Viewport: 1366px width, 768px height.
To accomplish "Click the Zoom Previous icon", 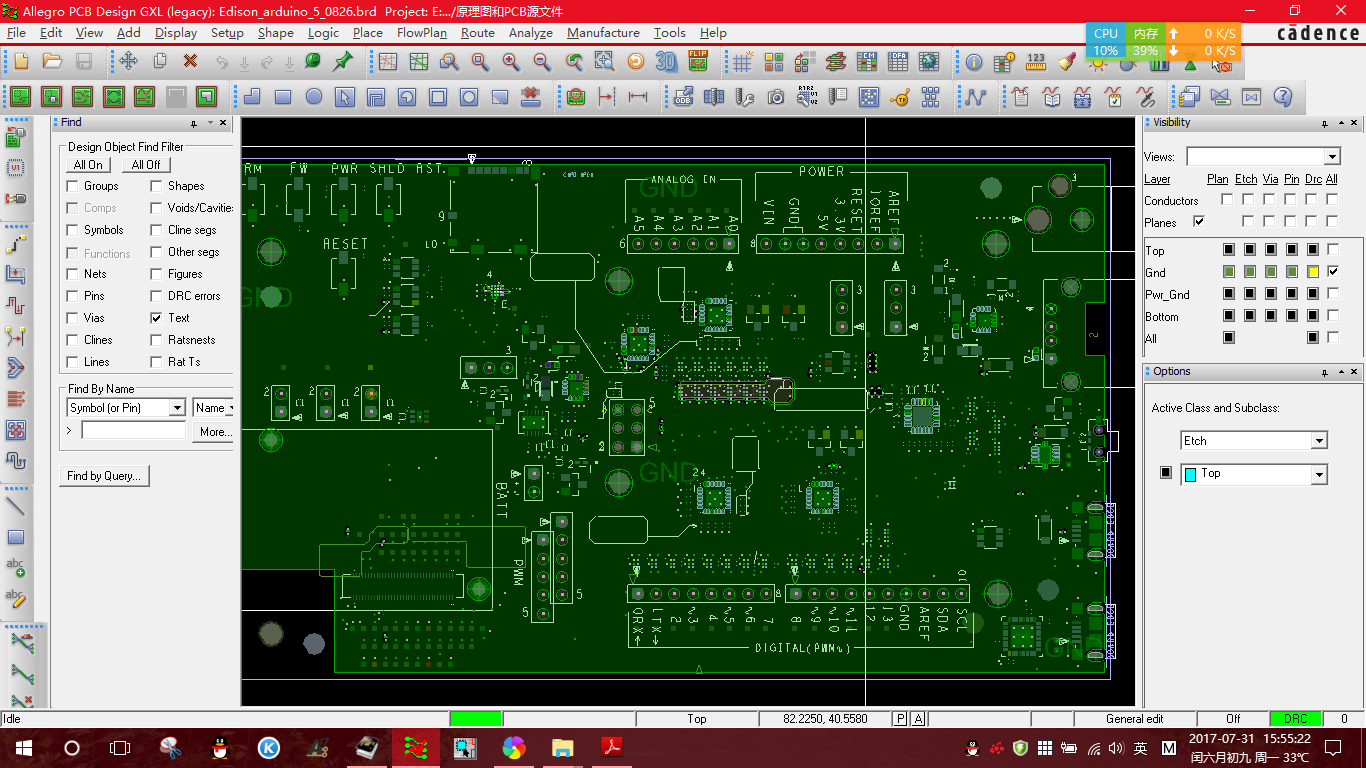I will pos(573,62).
